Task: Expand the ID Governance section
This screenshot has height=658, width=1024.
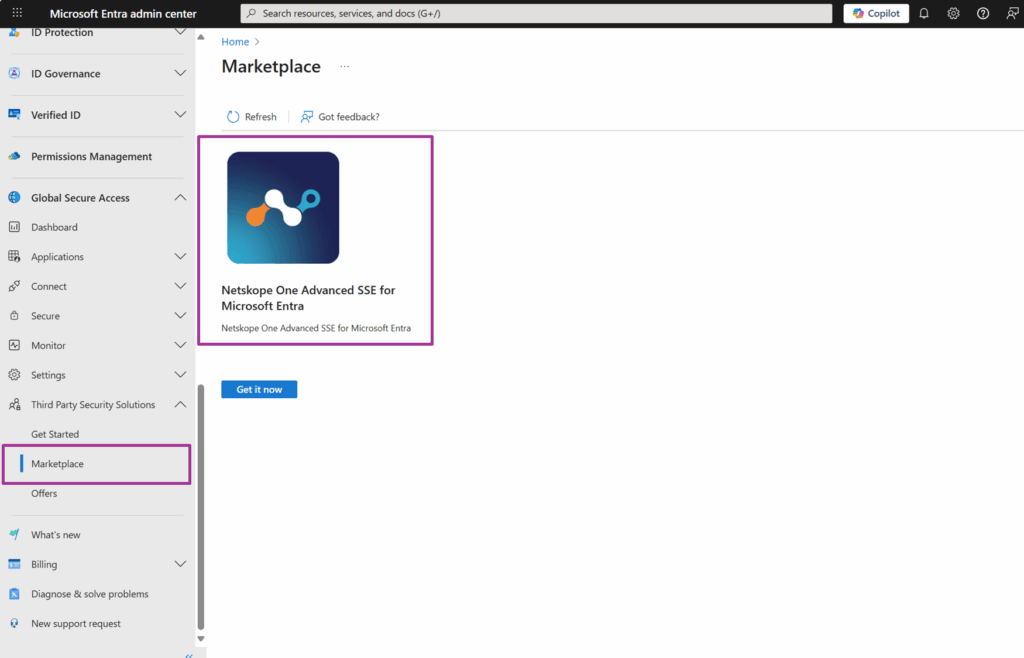Action: click(x=180, y=74)
